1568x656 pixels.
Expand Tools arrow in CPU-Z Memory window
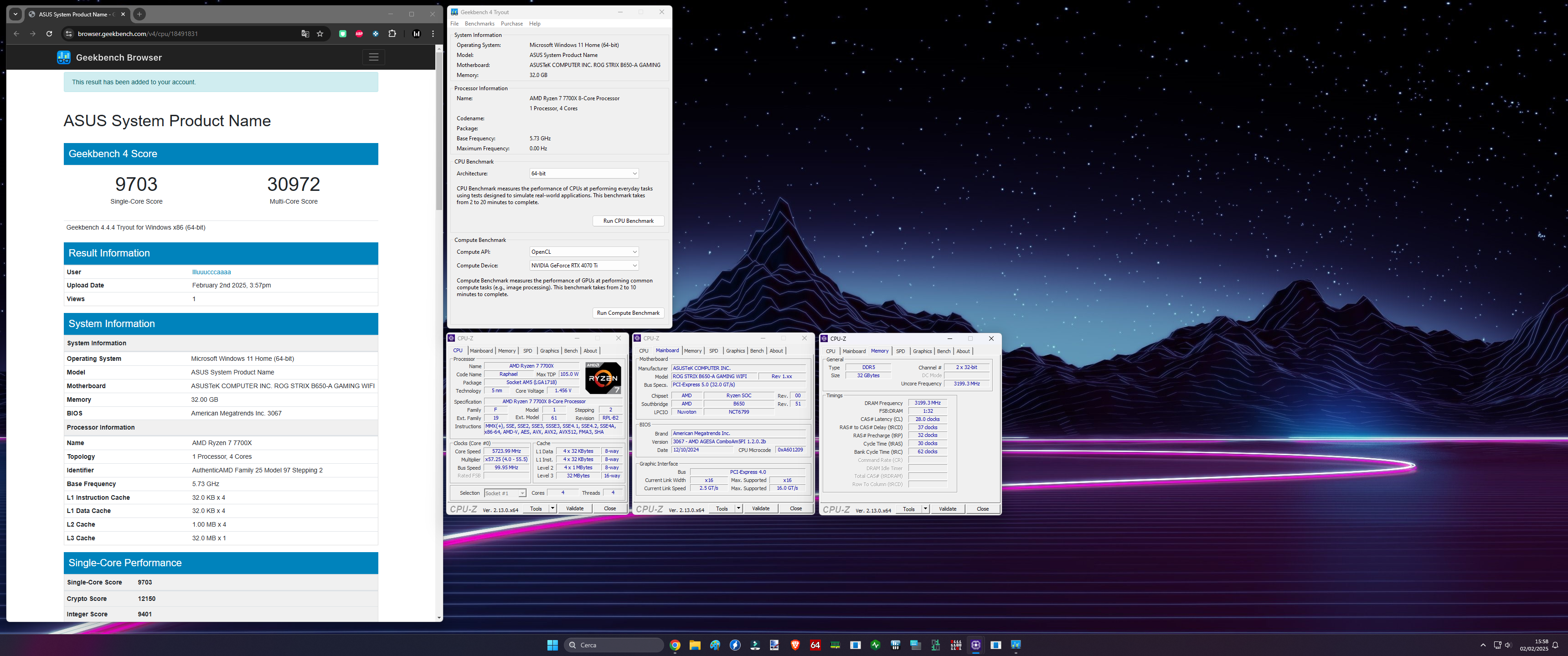click(x=925, y=509)
